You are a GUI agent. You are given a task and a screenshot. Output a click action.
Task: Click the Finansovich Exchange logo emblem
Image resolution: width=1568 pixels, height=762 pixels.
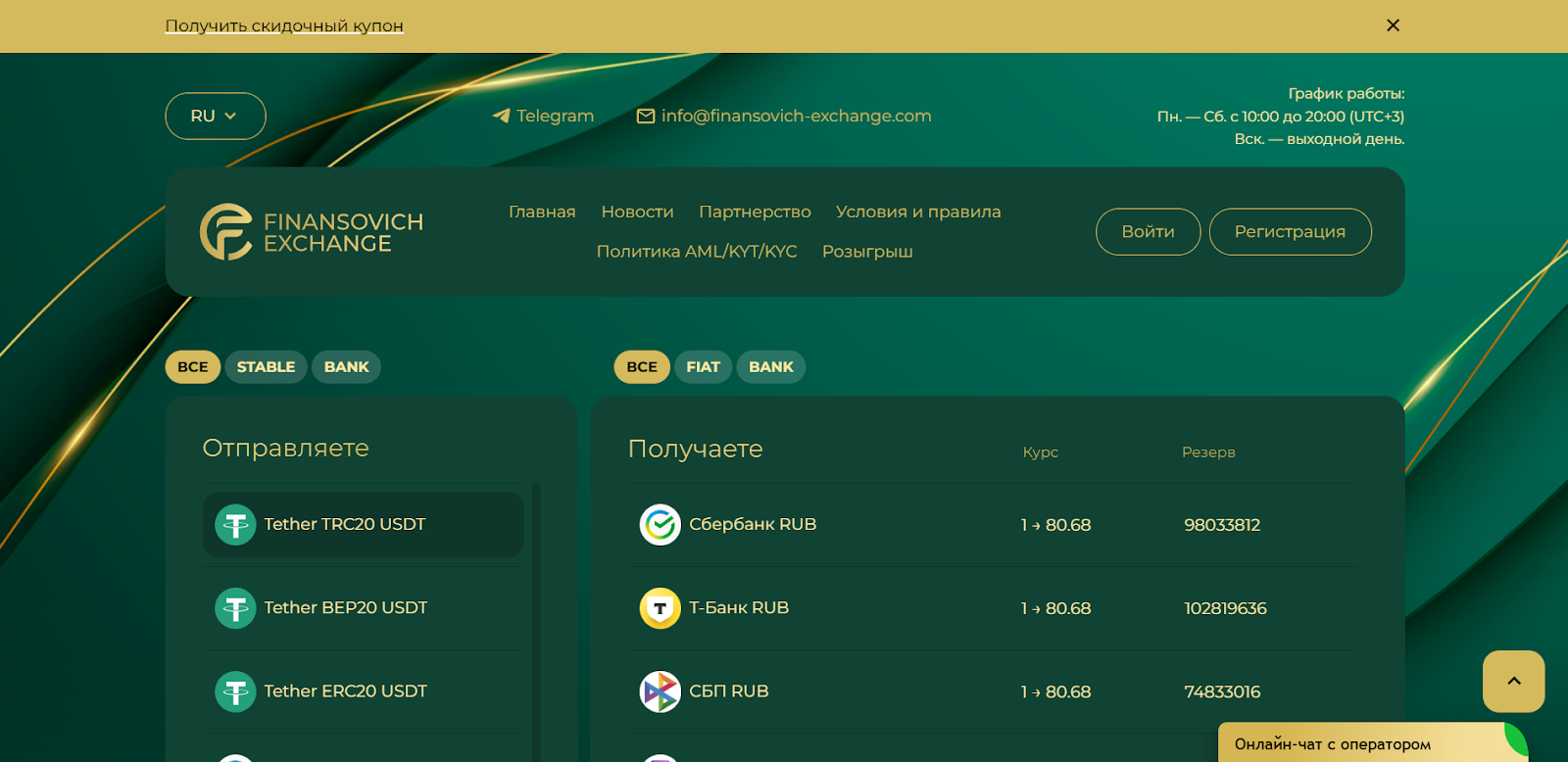click(x=227, y=232)
